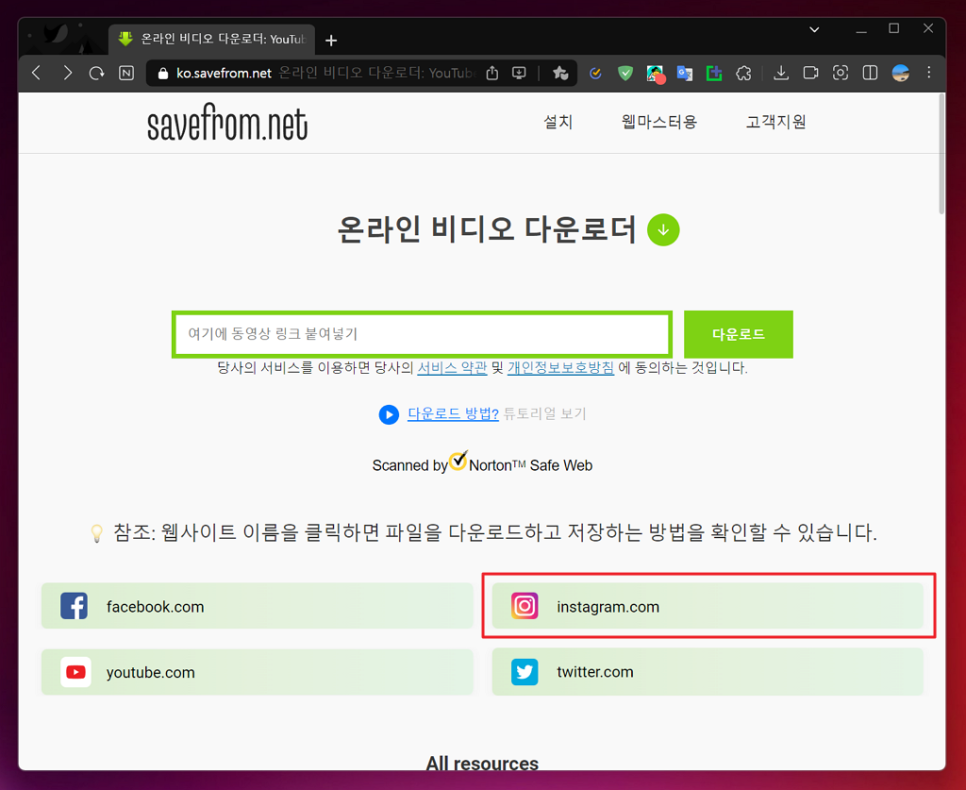Open the 고객지원 menu item
Image resolution: width=966 pixels, height=790 pixels.
coord(776,122)
